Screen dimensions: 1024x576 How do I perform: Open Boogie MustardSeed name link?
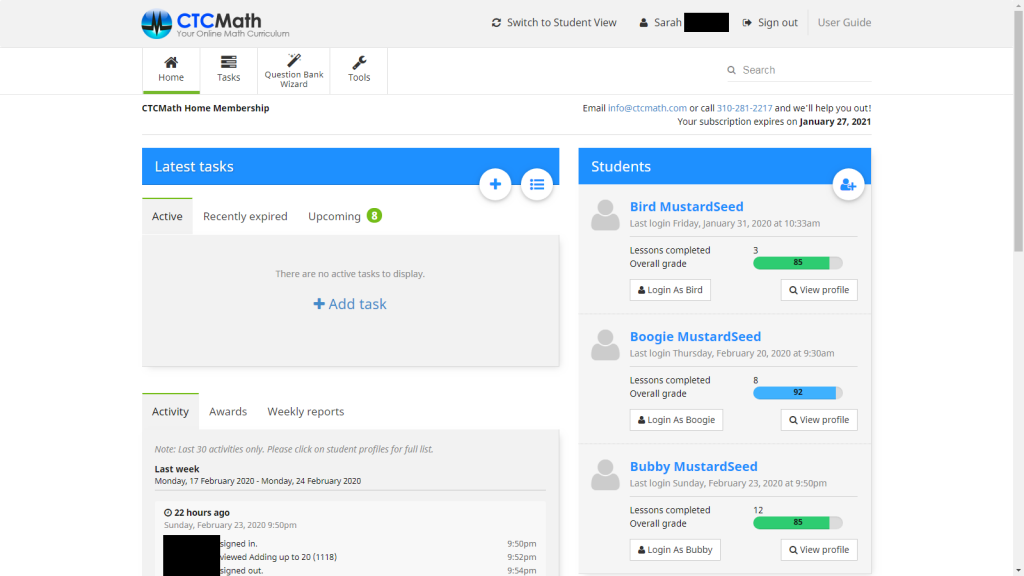pyautogui.click(x=695, y=336)
